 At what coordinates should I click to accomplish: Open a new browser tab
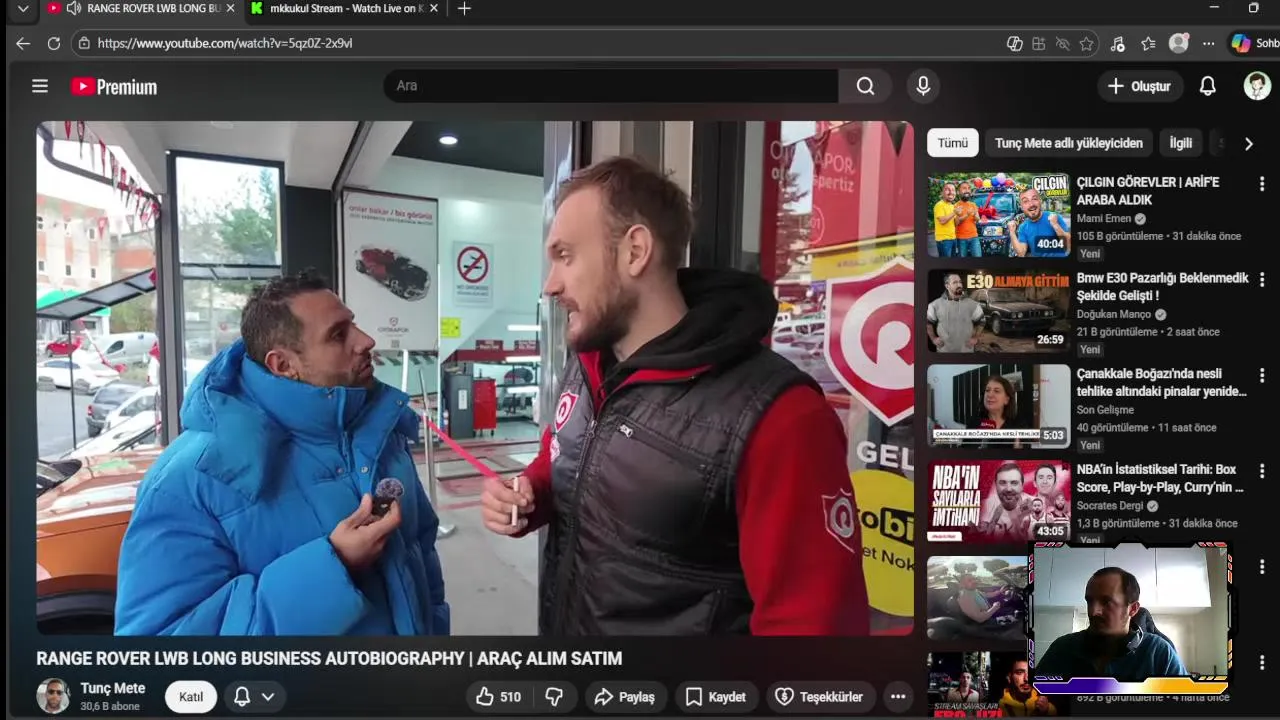pyautogui.click(x=464, y=8)
